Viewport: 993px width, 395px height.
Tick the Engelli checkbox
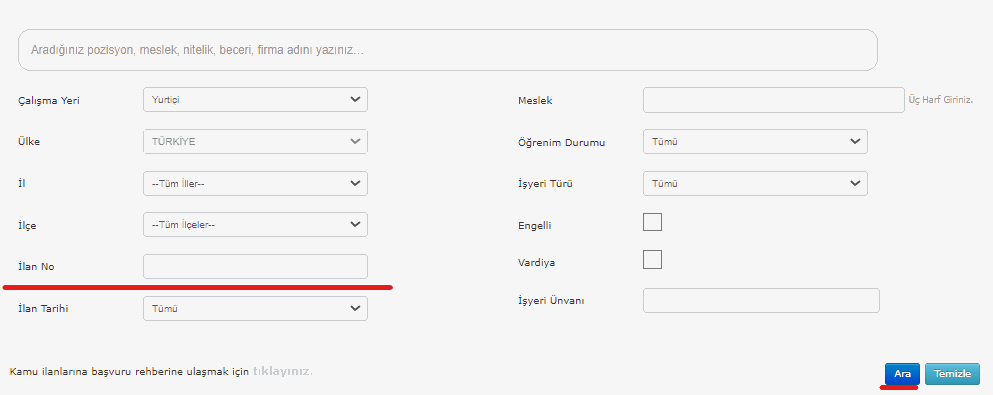click(x=652, y=222)
